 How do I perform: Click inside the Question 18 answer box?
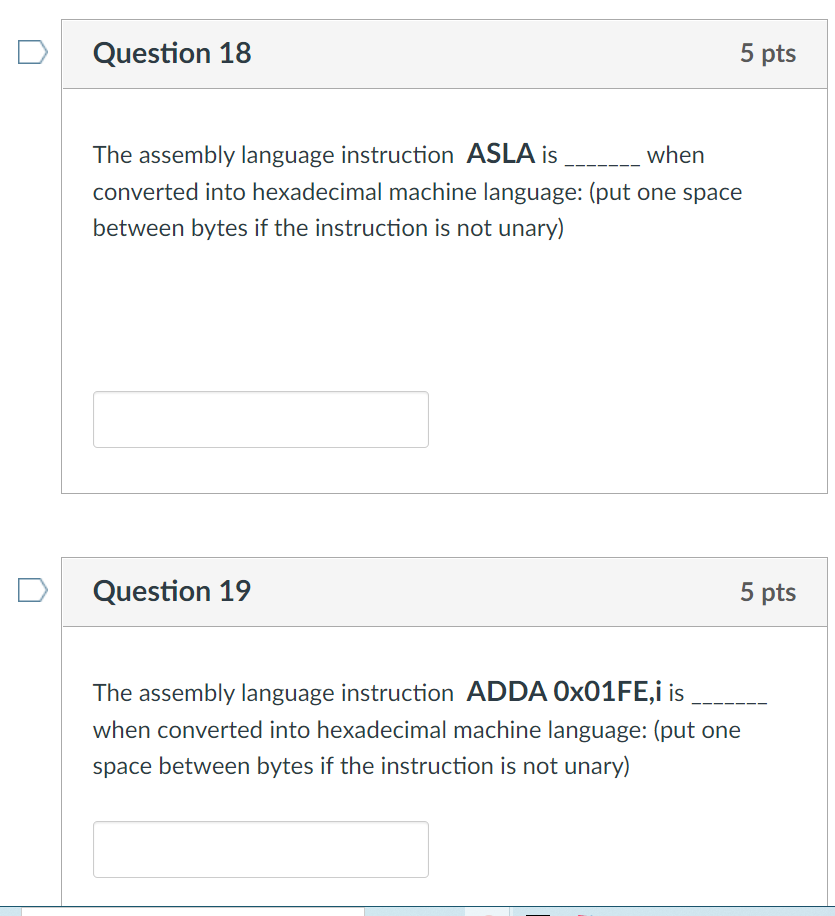click(260, 419)
